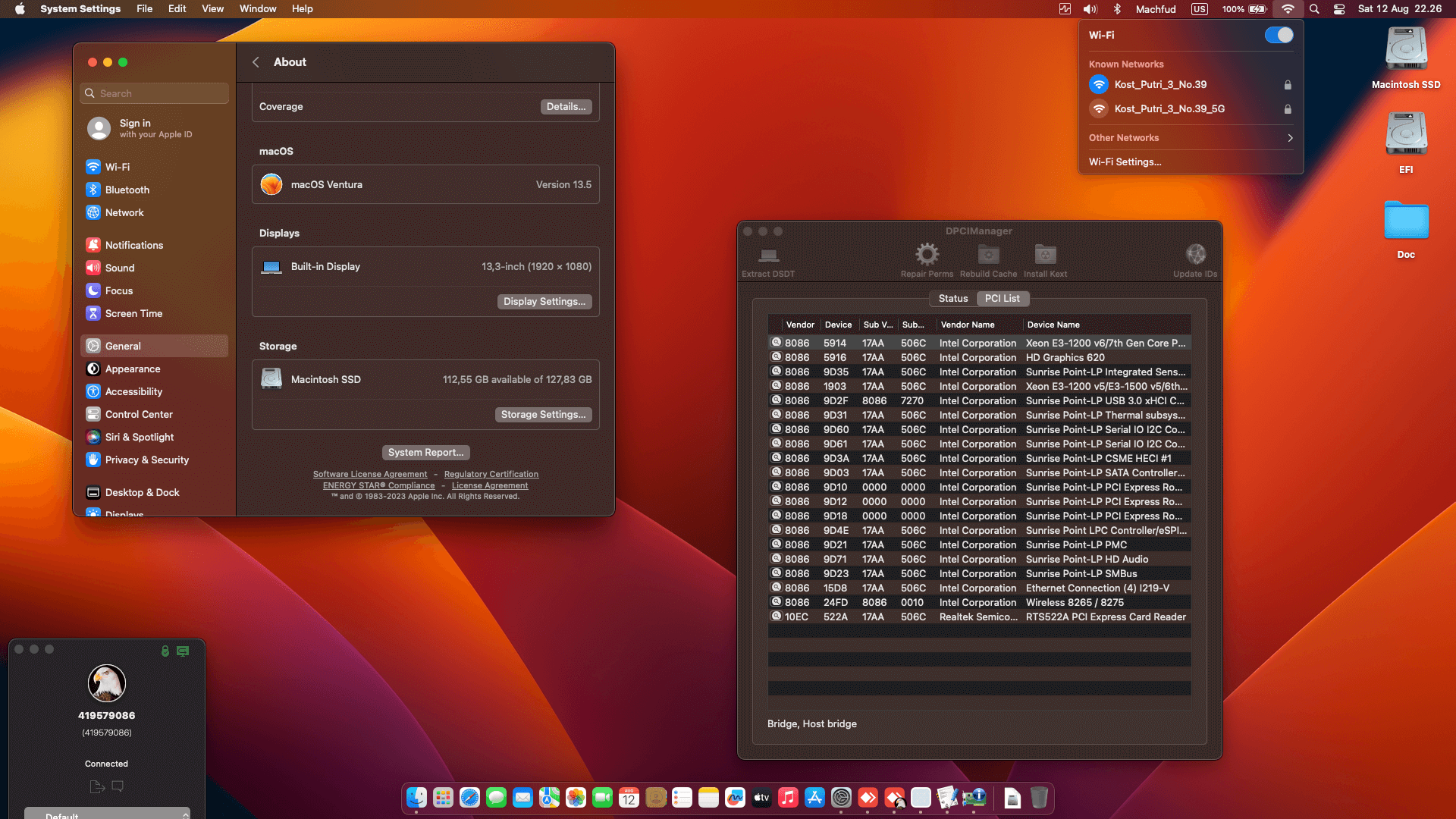Image resolution: width=1456 pixels, height=819 pixels.
Task: Select the RTS522A PCI Express Card Reader row
Action: pos(979,617)
